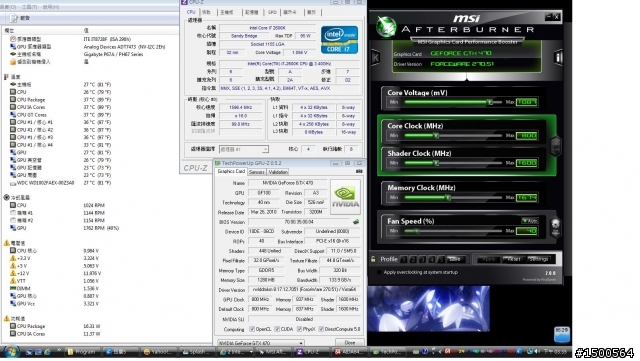Click the GPU-Z Name field NVIDIA GeForce GTX 470
640x361 pixels.
(288, 183)
